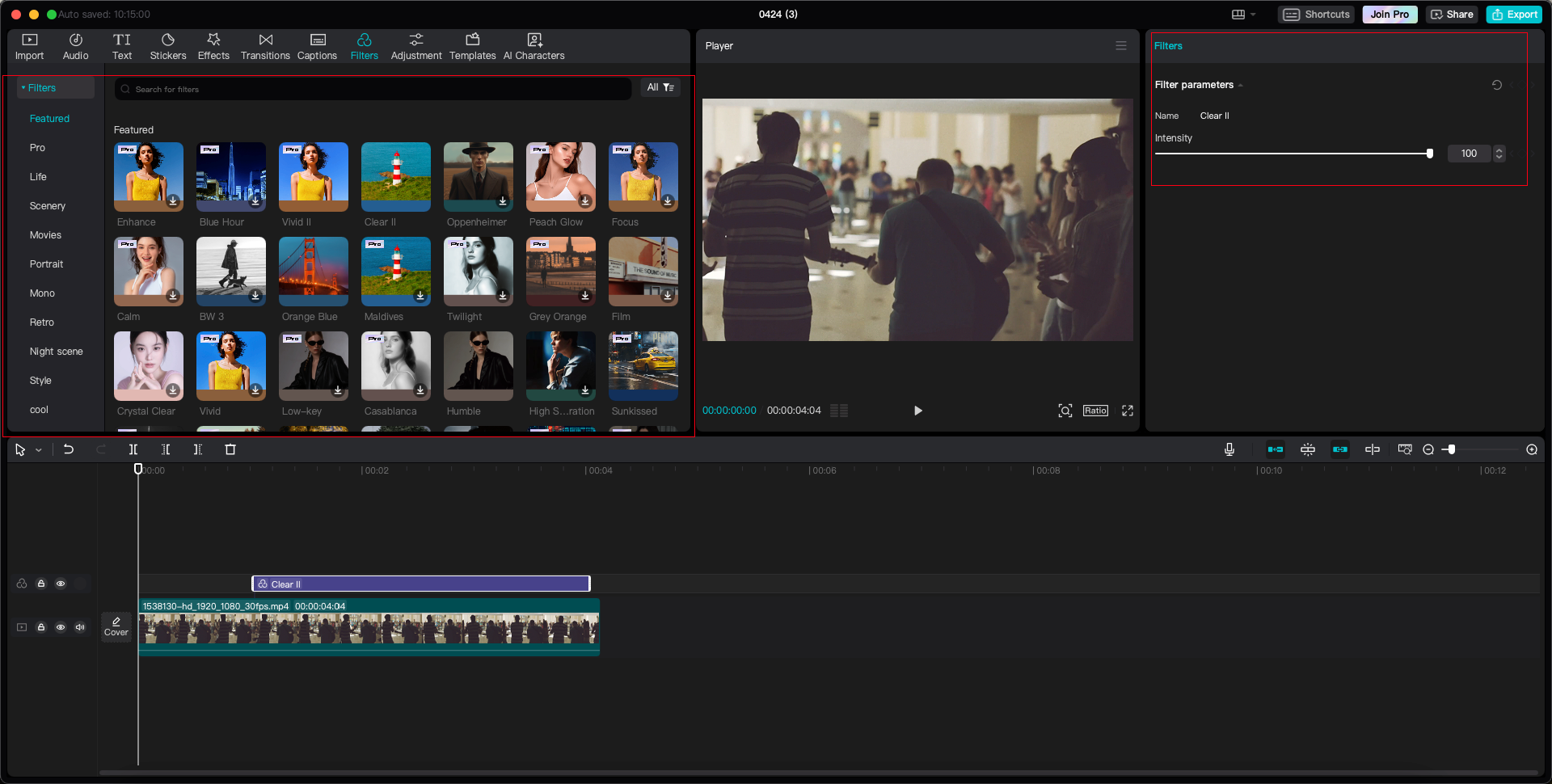
Task: Open the AI Characters panel
Action: tap(533, 46)
